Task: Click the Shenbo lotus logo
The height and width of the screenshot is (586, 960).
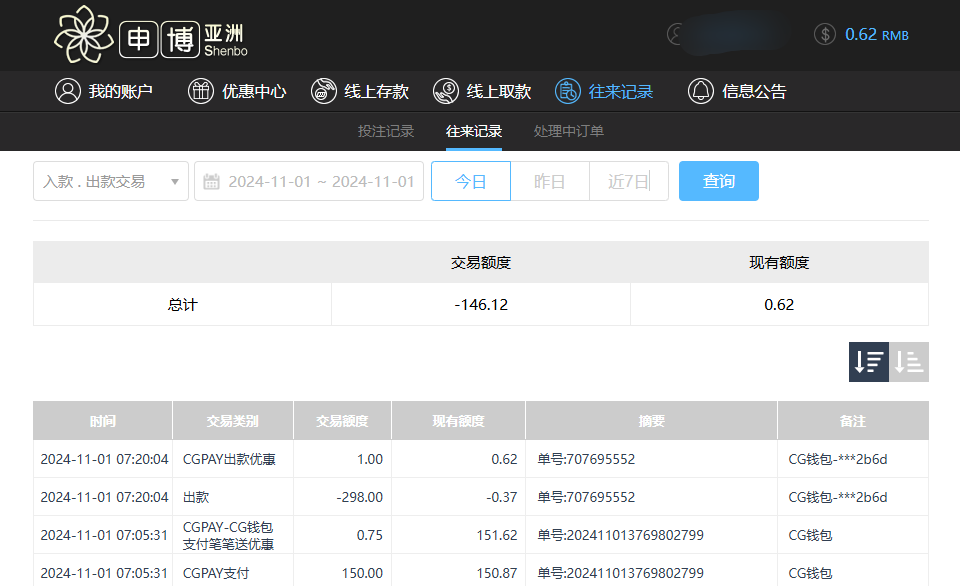Action: (85, 35)
